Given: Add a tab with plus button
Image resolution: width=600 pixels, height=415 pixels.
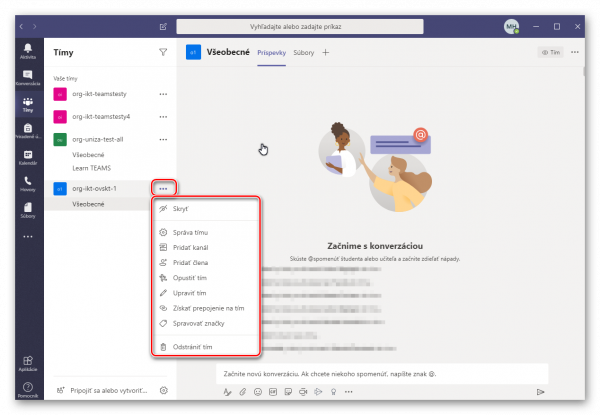Looking at the screenshot, I should (x=326, y=53).
